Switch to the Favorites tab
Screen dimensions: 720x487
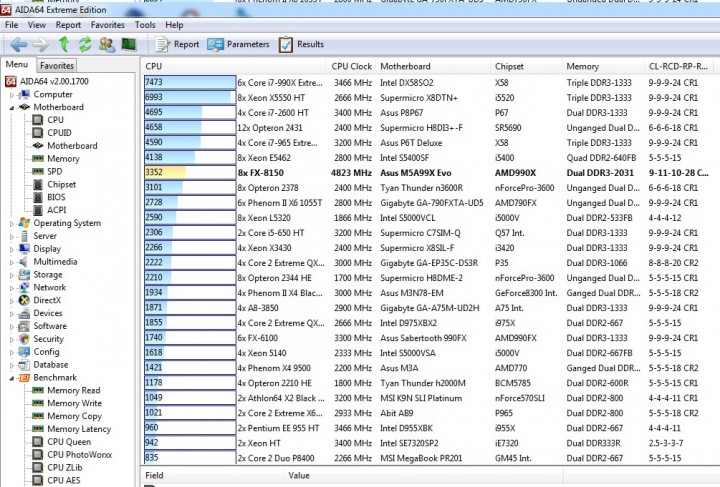click(56, 66)
